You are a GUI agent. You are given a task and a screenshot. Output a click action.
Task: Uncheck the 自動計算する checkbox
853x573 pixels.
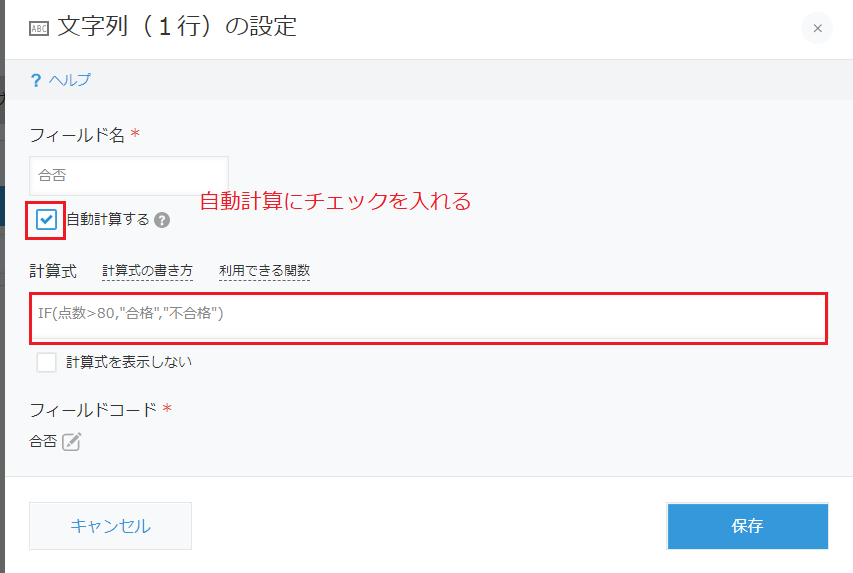click(x=46, y=220)
